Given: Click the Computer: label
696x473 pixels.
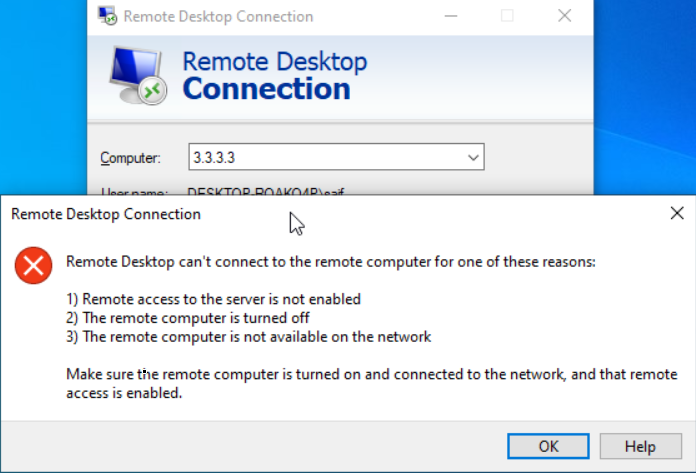Looking at the screenshot, I should pos(130,158).
